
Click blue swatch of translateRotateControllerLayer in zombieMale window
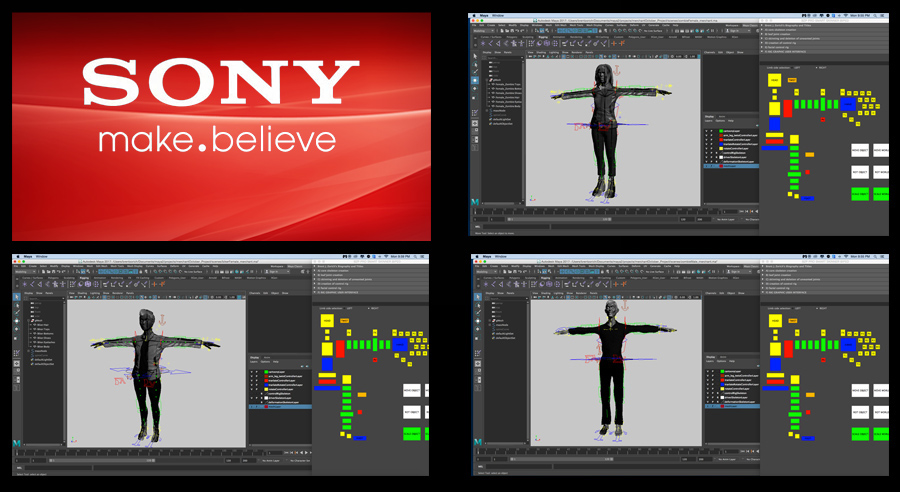tap(722, 384)
